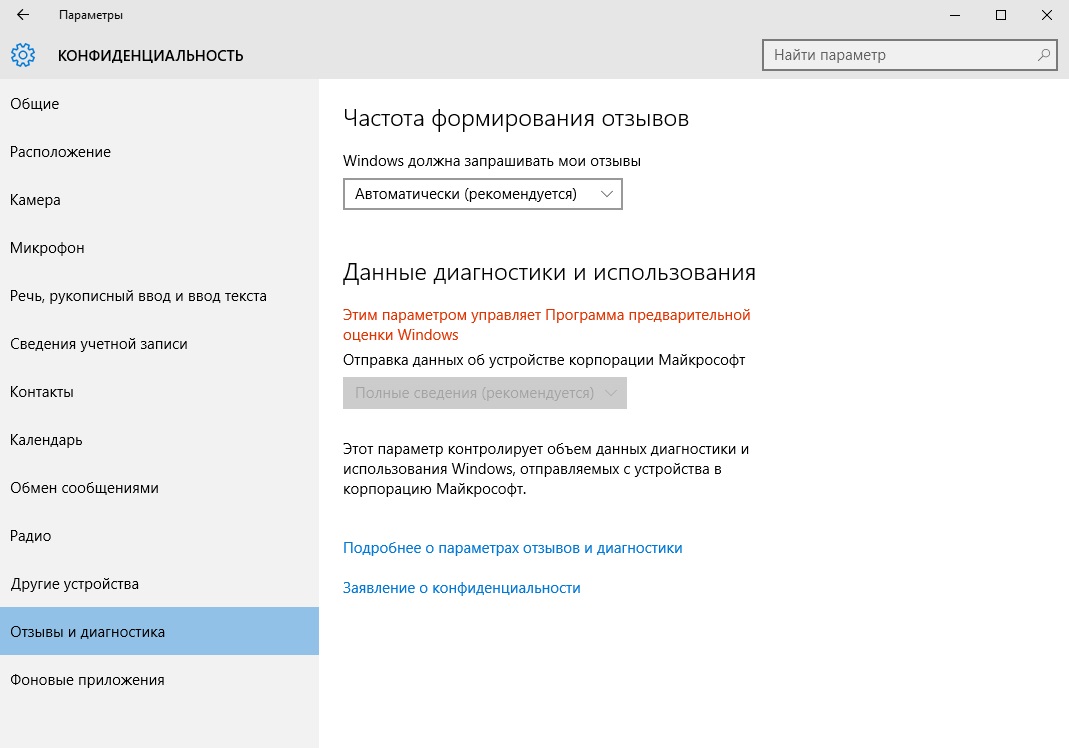Open the 'Автоматически (рекомендуется)' dropdown

pyautogui.click(x=483, y=194)
